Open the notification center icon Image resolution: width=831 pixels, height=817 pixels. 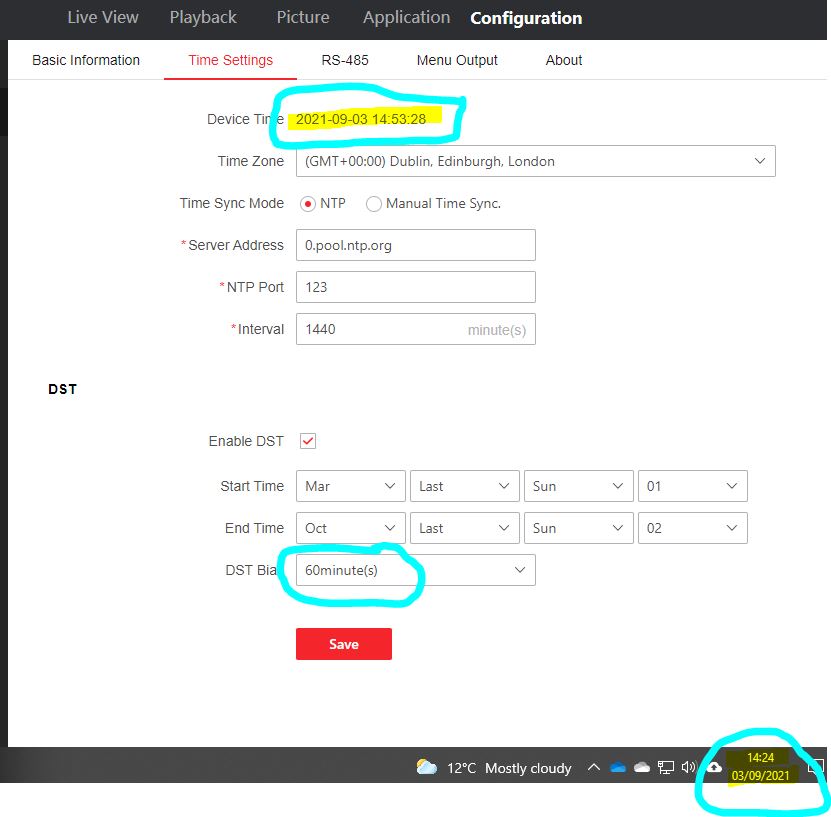click(x=815, y=768)
